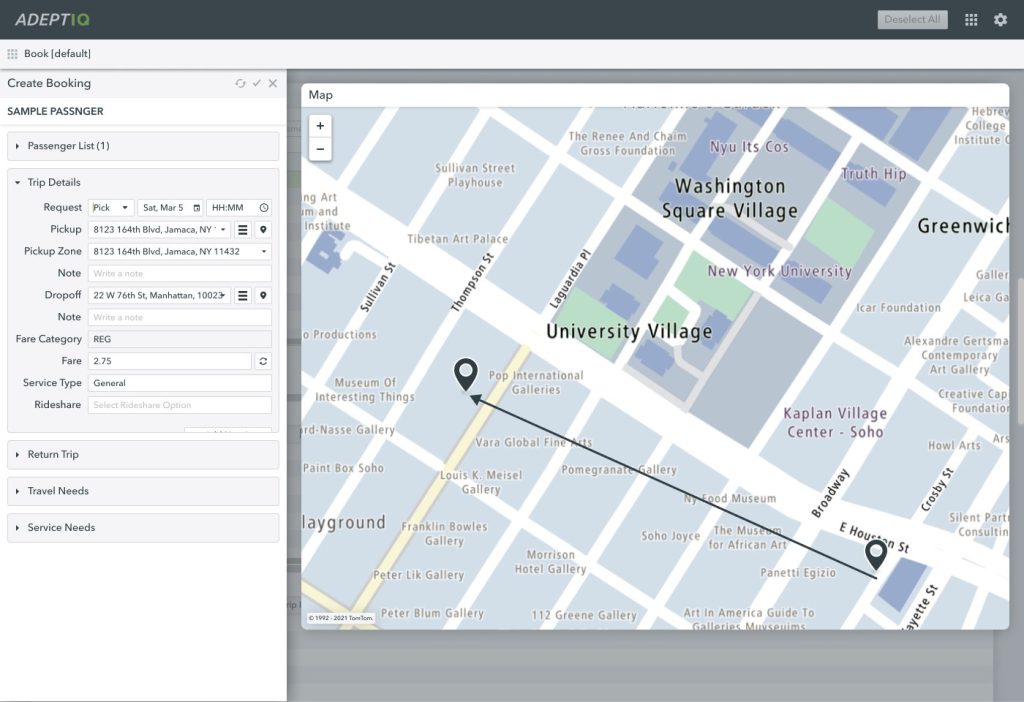Click the Deselect All button
The height and width of the screenshot is (702, 1024).
(912, 19)
